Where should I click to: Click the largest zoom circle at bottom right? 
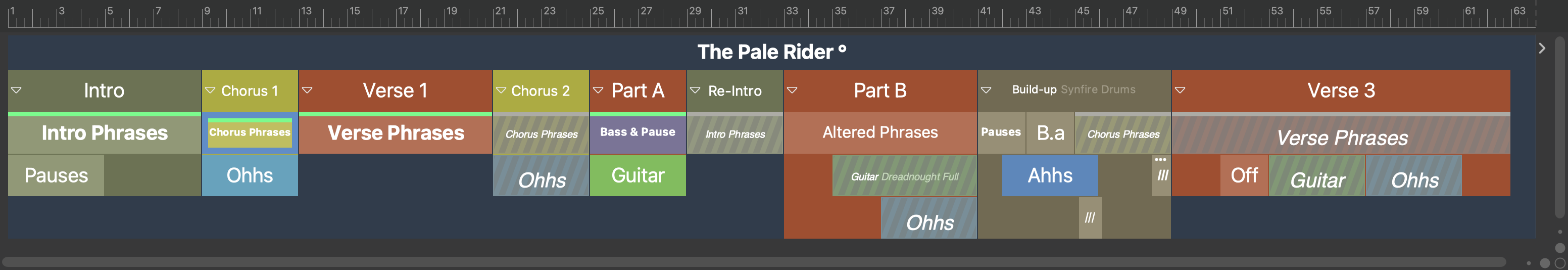tap(1560, 263)
